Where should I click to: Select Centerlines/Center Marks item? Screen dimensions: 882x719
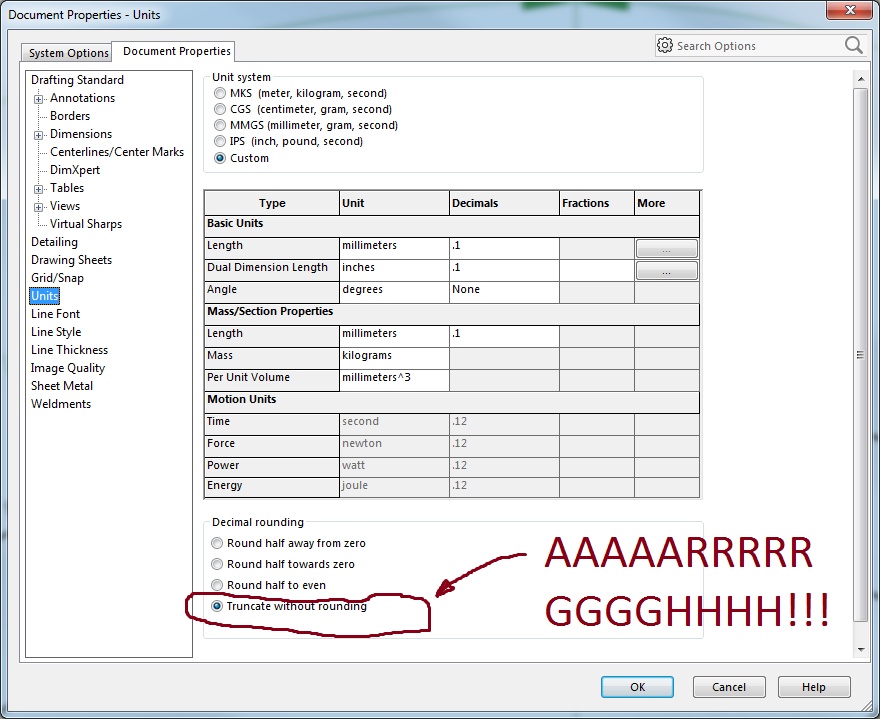point(116,152)
